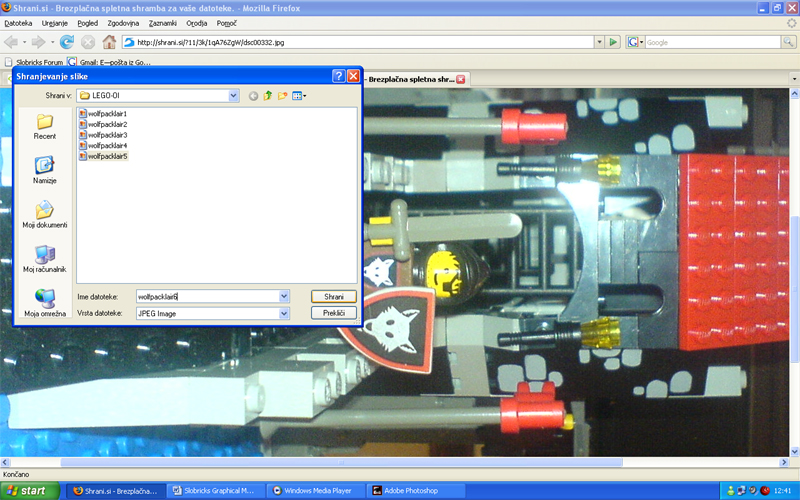Select file wolfpacklair3
This screenshot has width=800, height=500.
pos(103,135)
